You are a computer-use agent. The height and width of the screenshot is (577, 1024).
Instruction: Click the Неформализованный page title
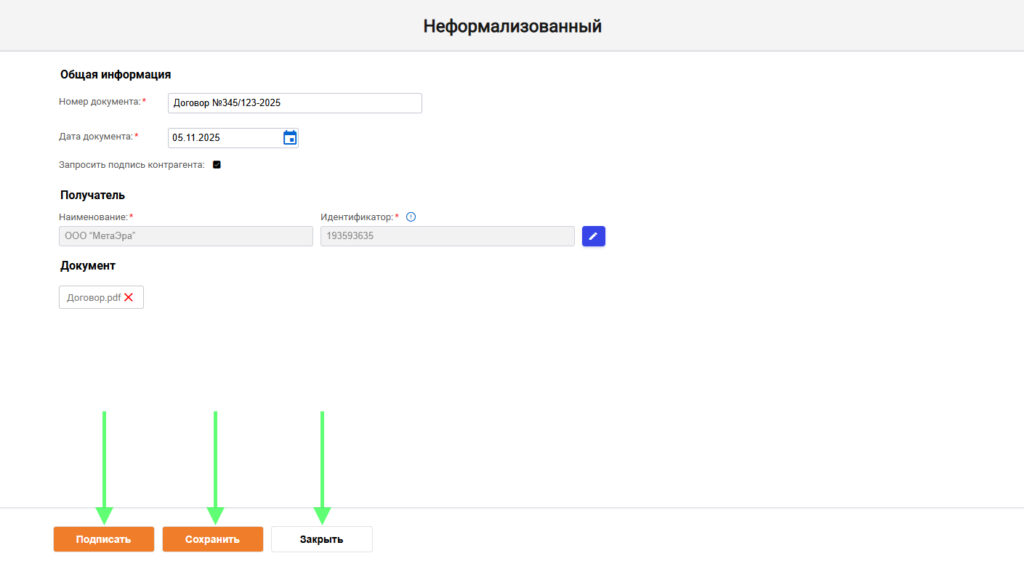point(512,26)
